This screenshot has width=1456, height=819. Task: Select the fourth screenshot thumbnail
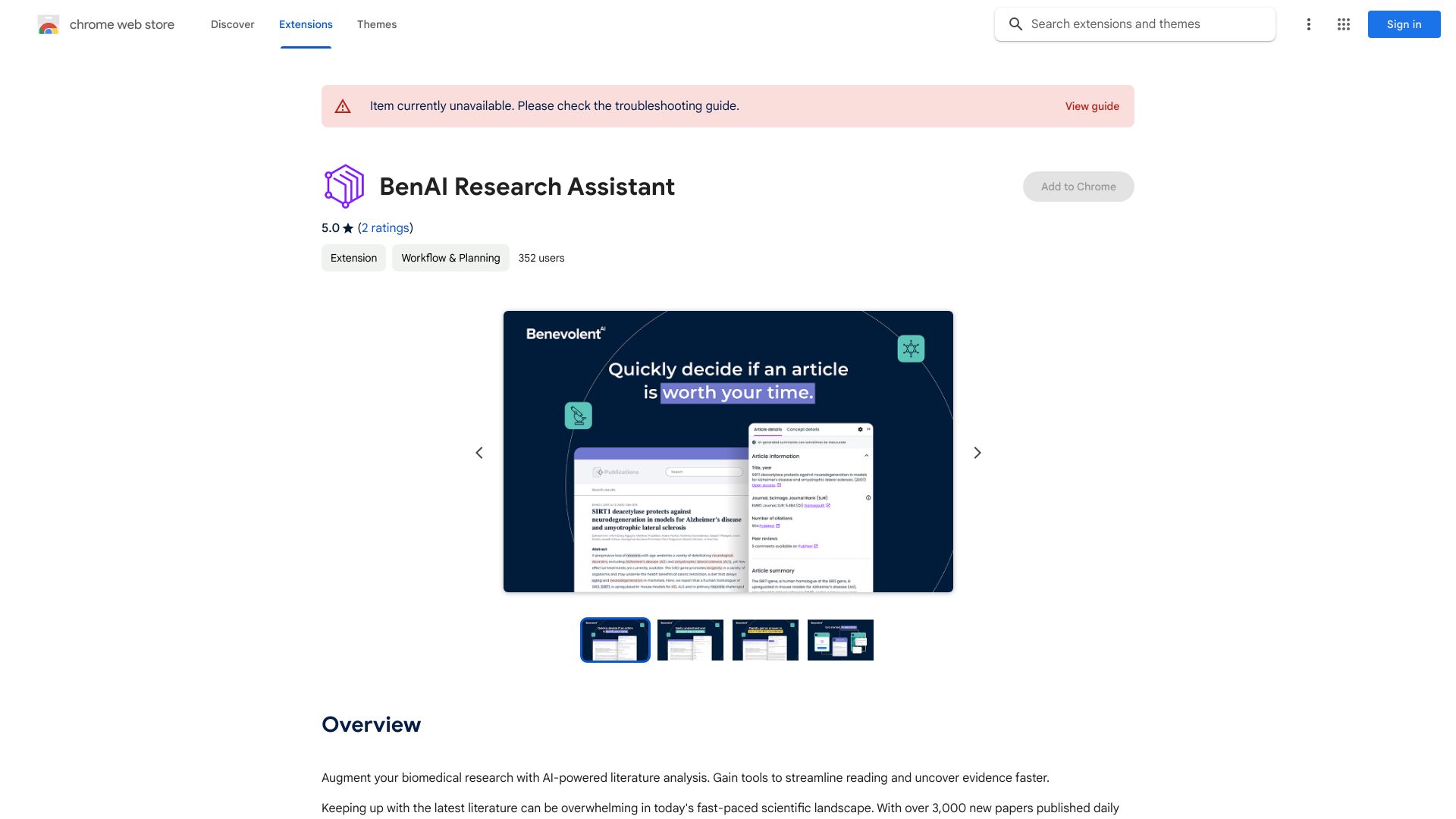[x=840, y=640]
